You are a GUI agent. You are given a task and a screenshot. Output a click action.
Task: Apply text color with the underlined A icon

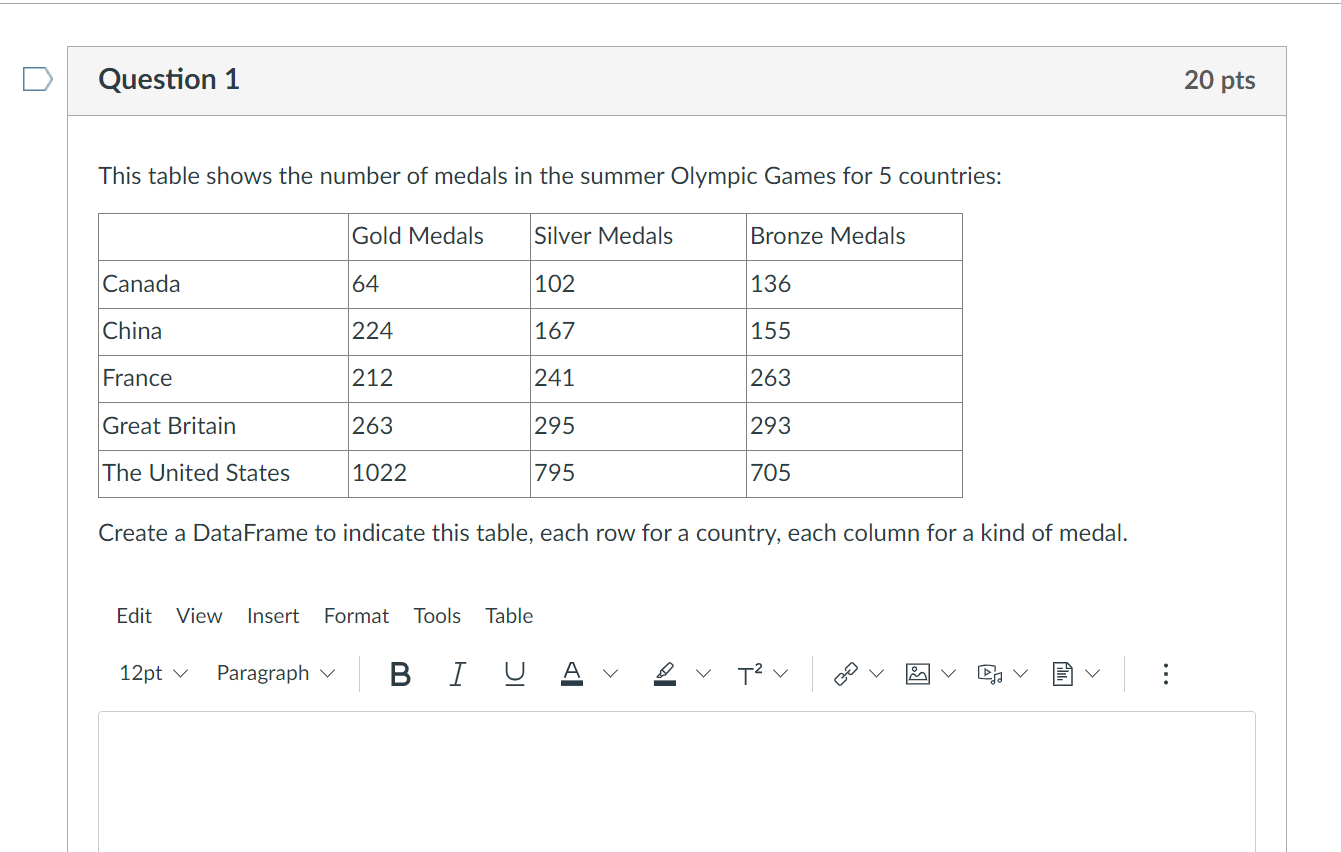click(571, 673)
